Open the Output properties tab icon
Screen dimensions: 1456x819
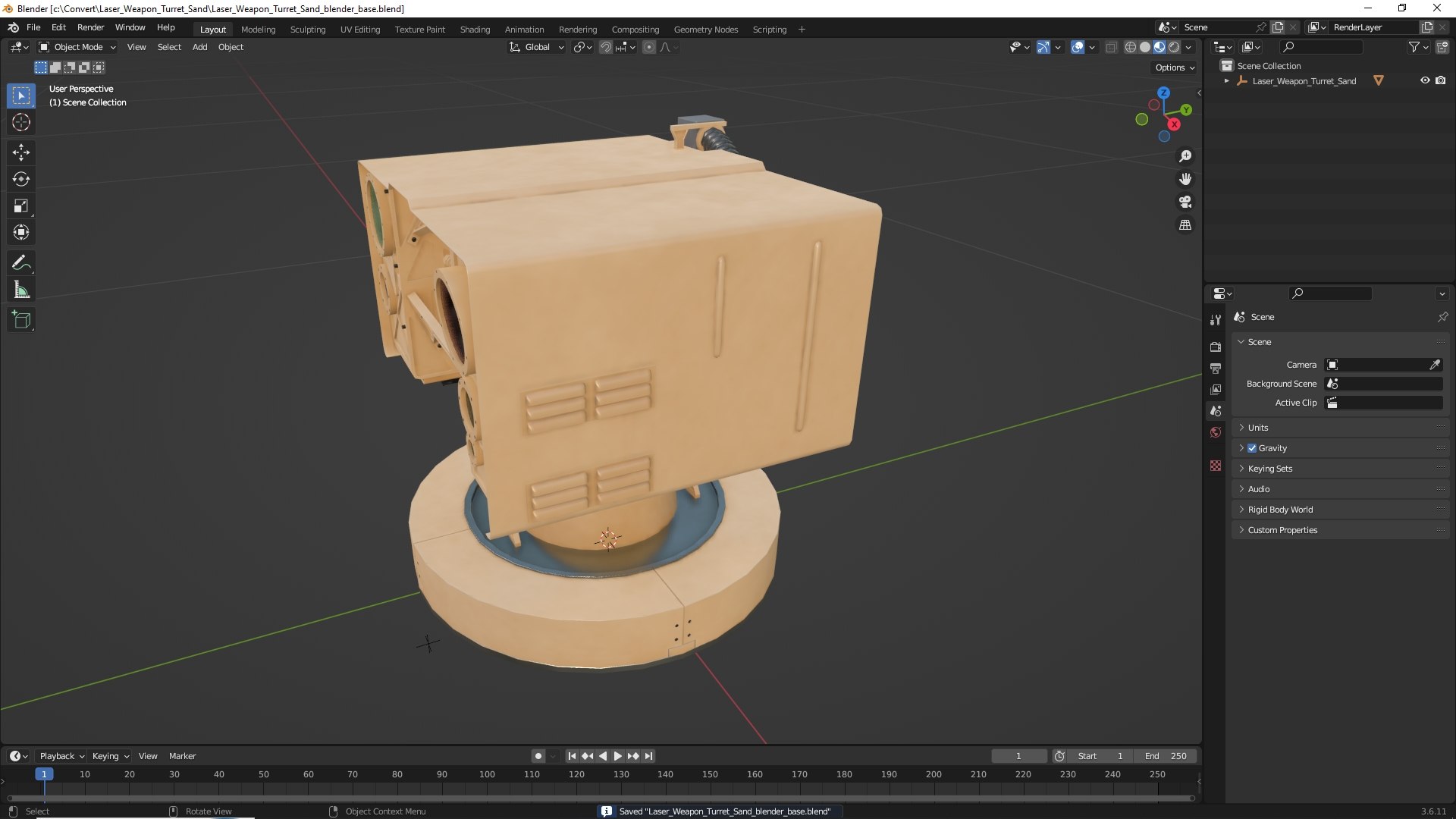1216,368
